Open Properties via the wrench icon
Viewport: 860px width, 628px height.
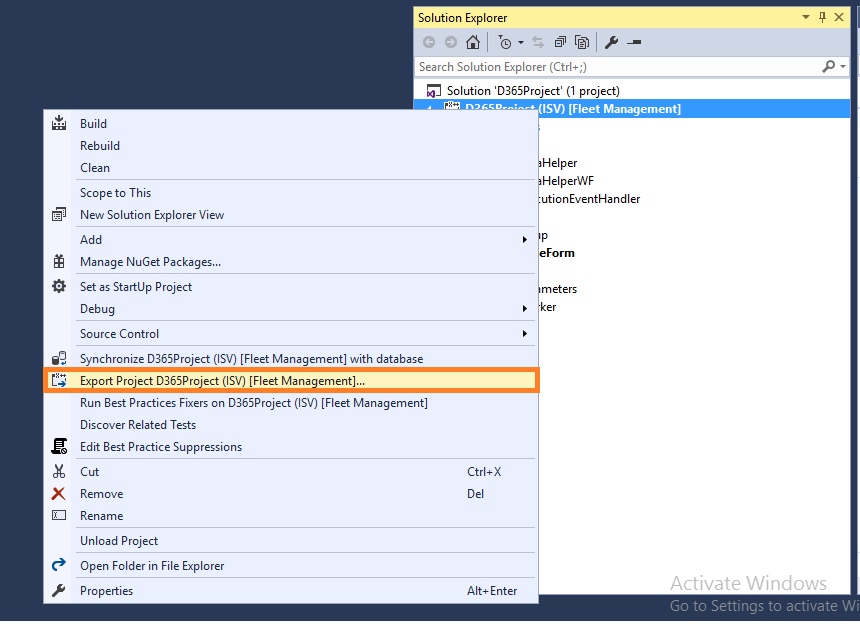[x=612, y=42]
